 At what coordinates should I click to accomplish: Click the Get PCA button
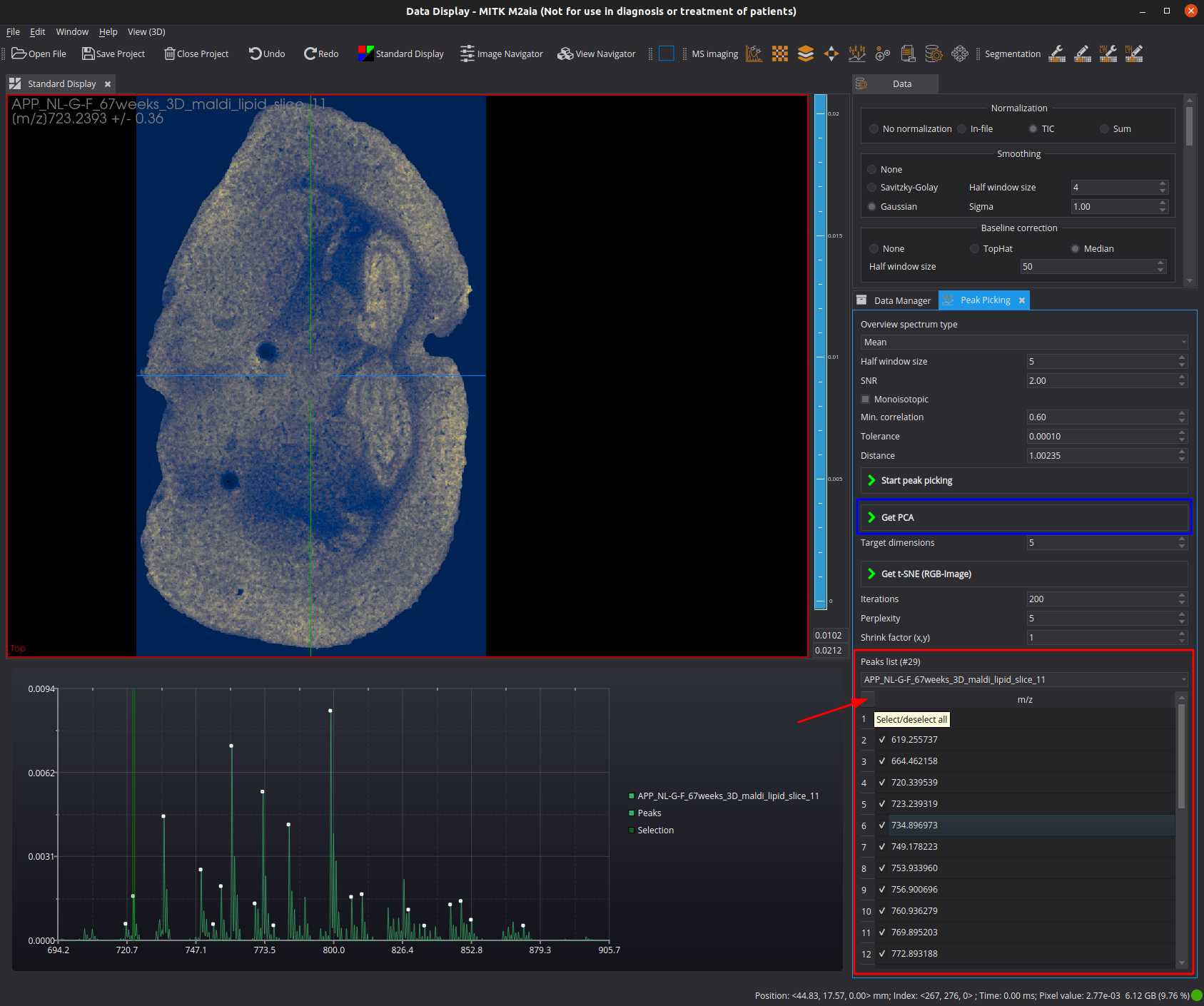[1024, 517]
